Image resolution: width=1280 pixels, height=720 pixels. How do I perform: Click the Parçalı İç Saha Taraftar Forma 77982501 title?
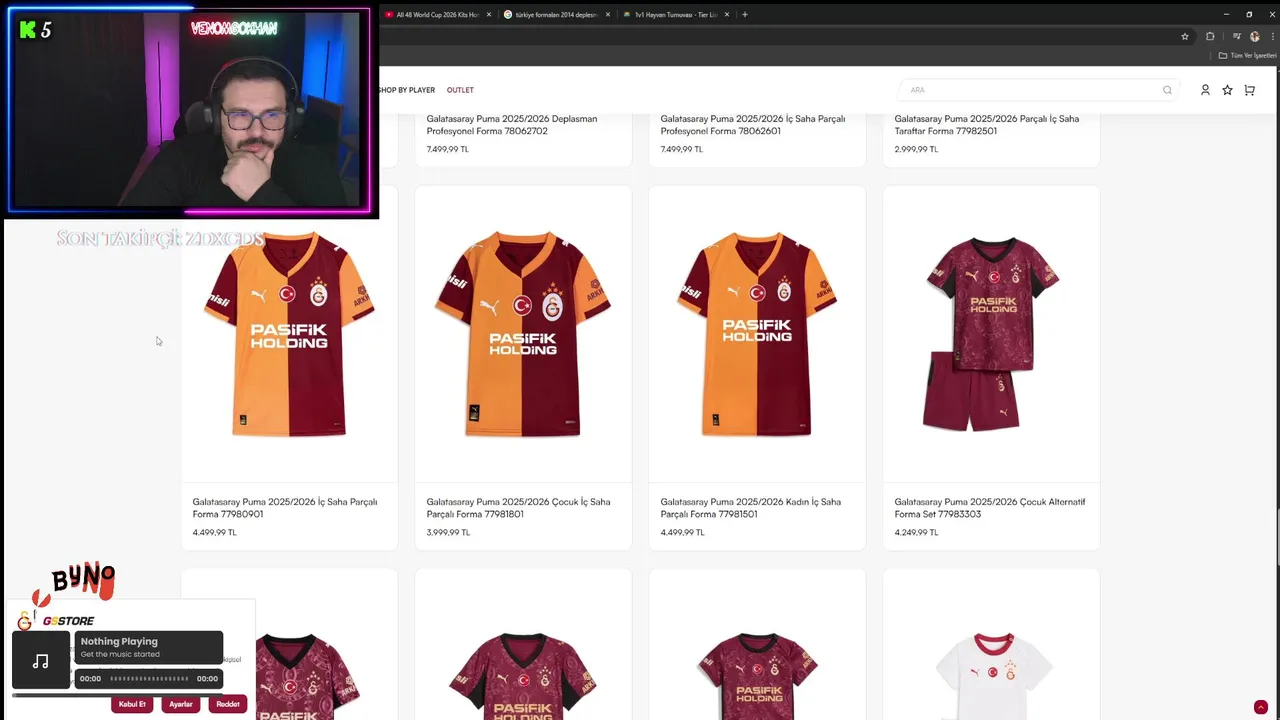pyautogui.click(x=987, y=125)
